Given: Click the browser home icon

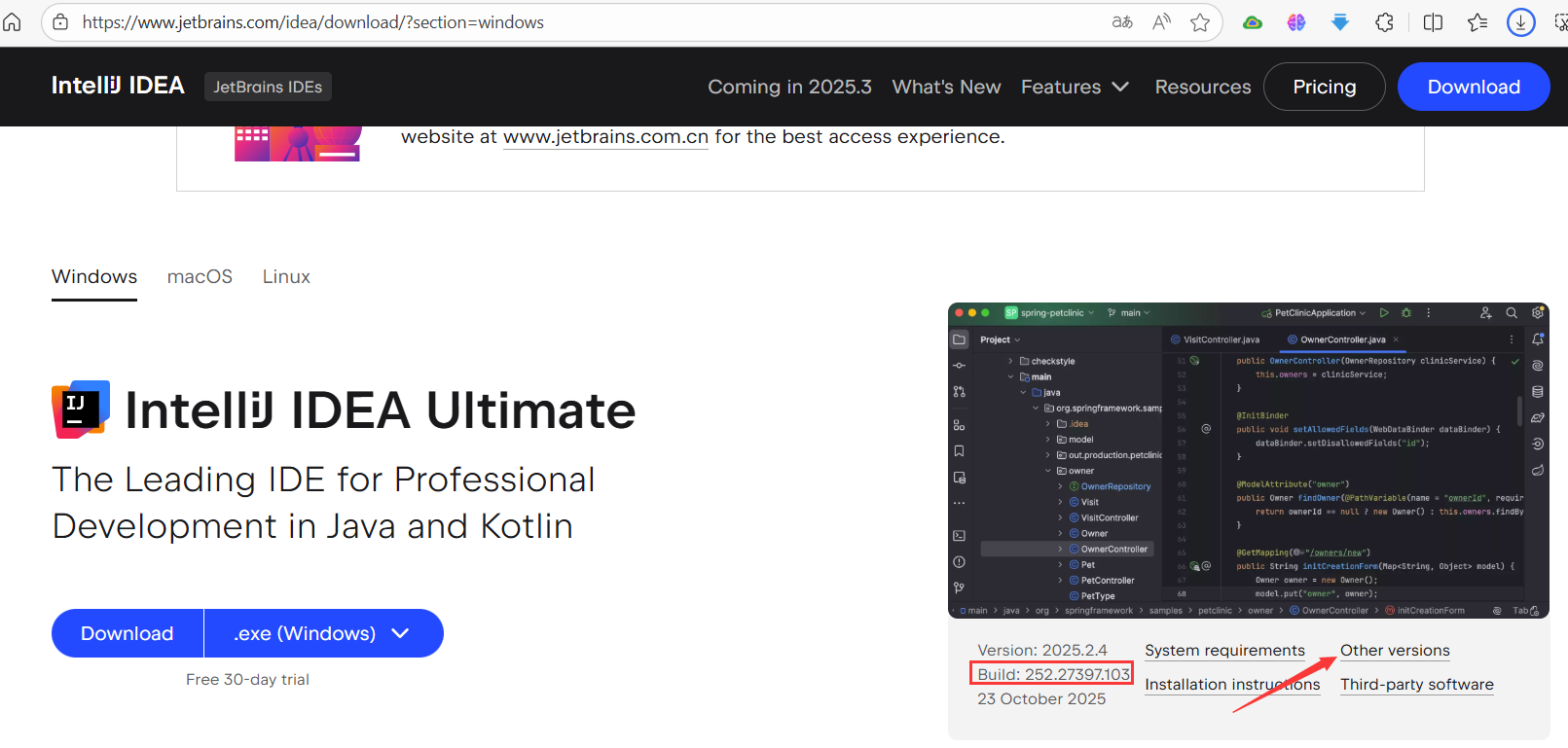Looking at the screenshot, I should tap(12, 21).
